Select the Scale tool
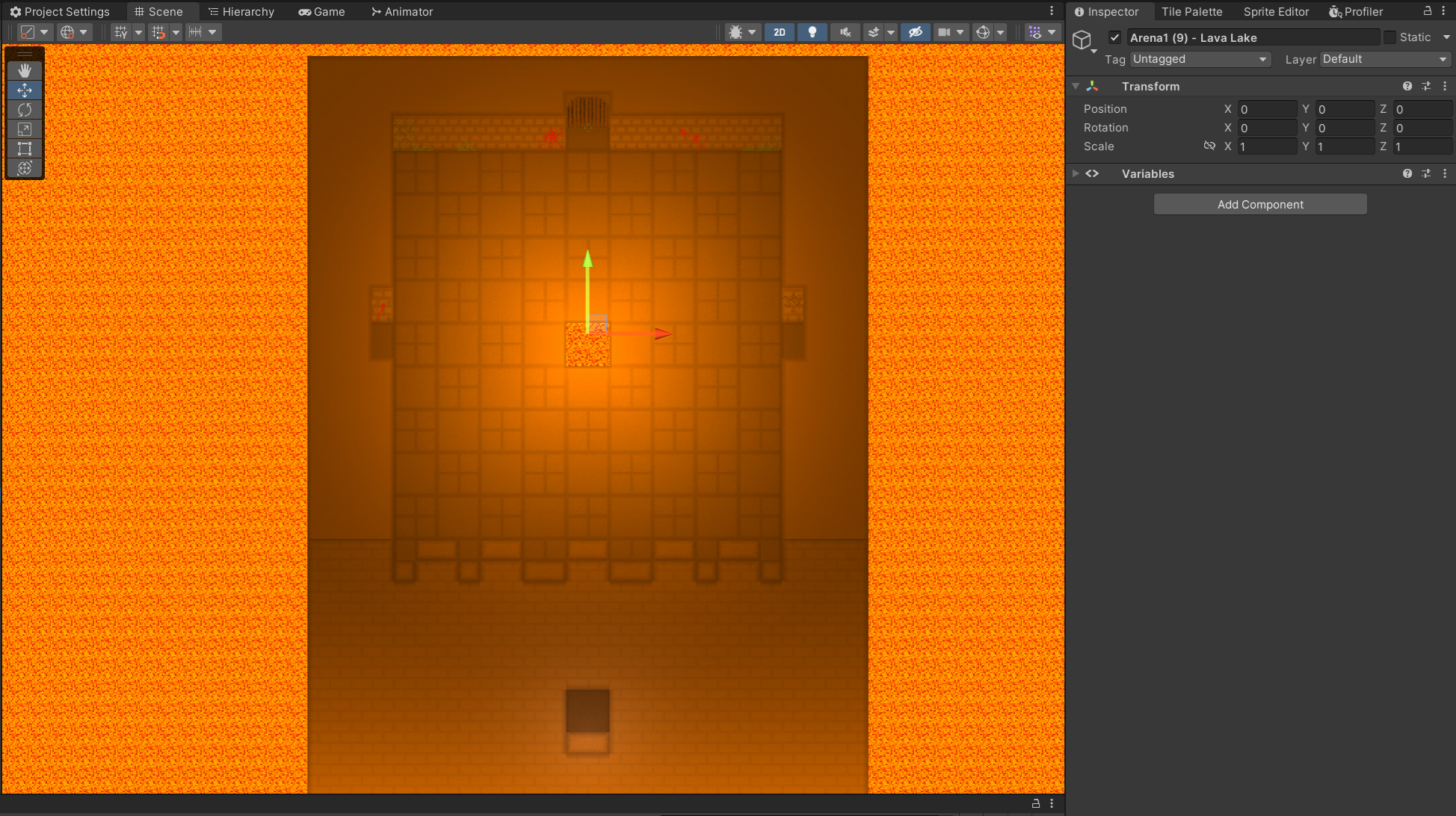The height and width of the screenshot is (816, 1456). coord(25,129)
